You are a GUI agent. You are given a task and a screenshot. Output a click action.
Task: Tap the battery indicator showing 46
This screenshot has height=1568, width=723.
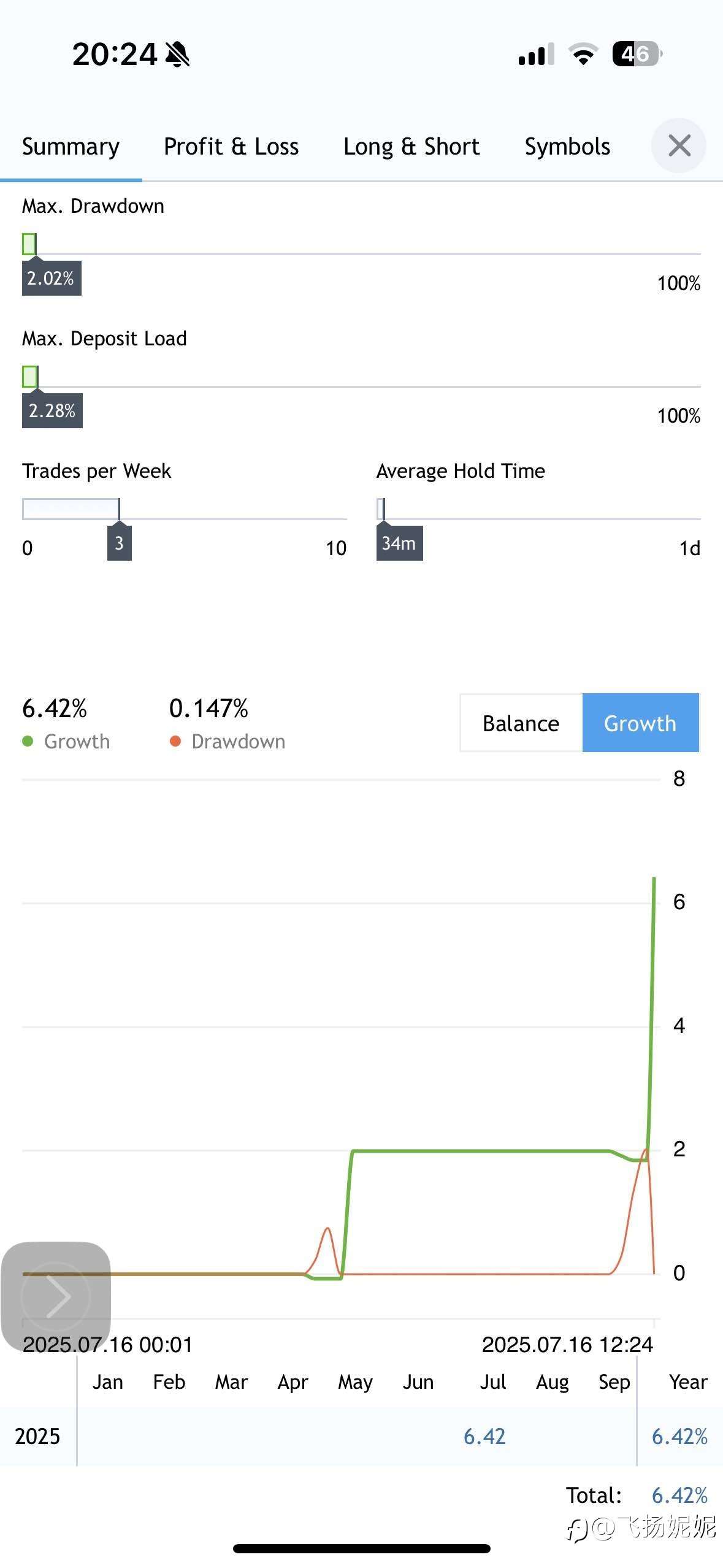(637, 54)
